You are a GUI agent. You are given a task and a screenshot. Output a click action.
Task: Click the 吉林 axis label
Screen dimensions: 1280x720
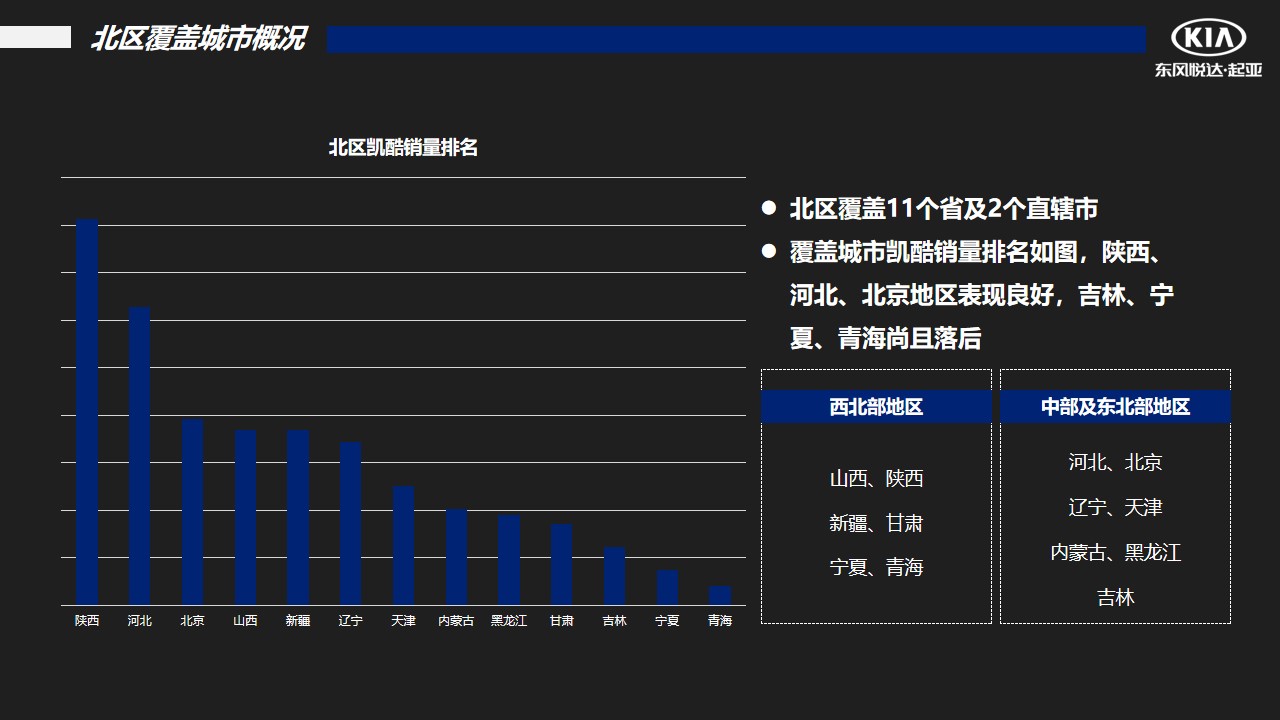(614, 621)
